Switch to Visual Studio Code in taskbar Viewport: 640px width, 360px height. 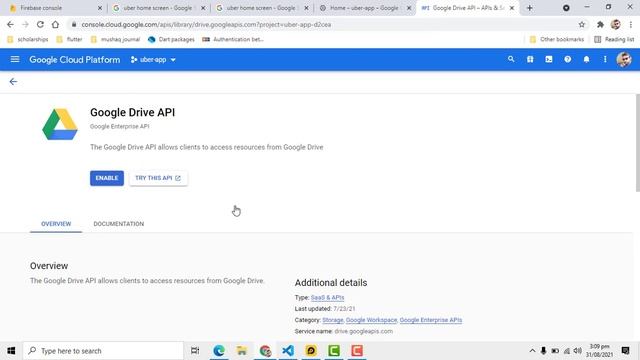click(x=288, y=351)
